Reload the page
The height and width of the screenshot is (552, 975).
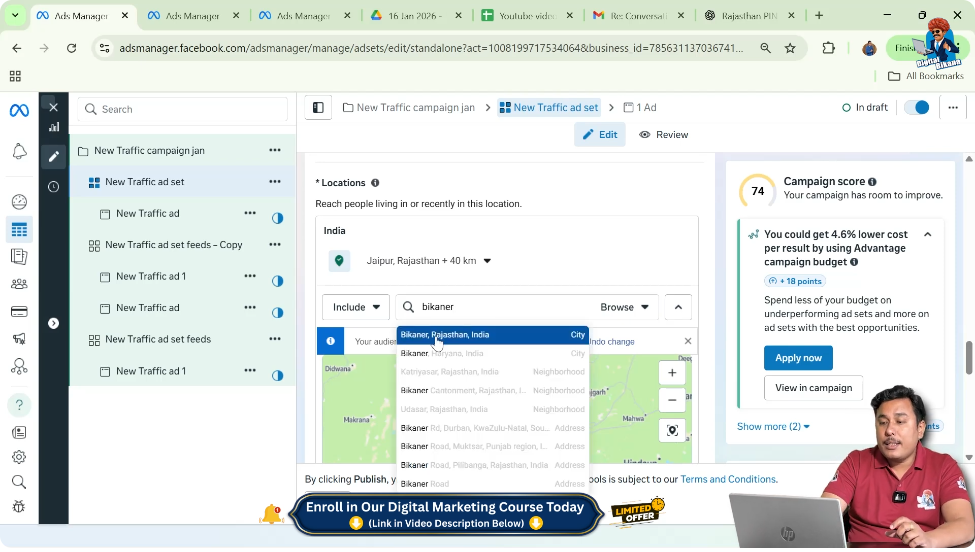click(72, 48)
